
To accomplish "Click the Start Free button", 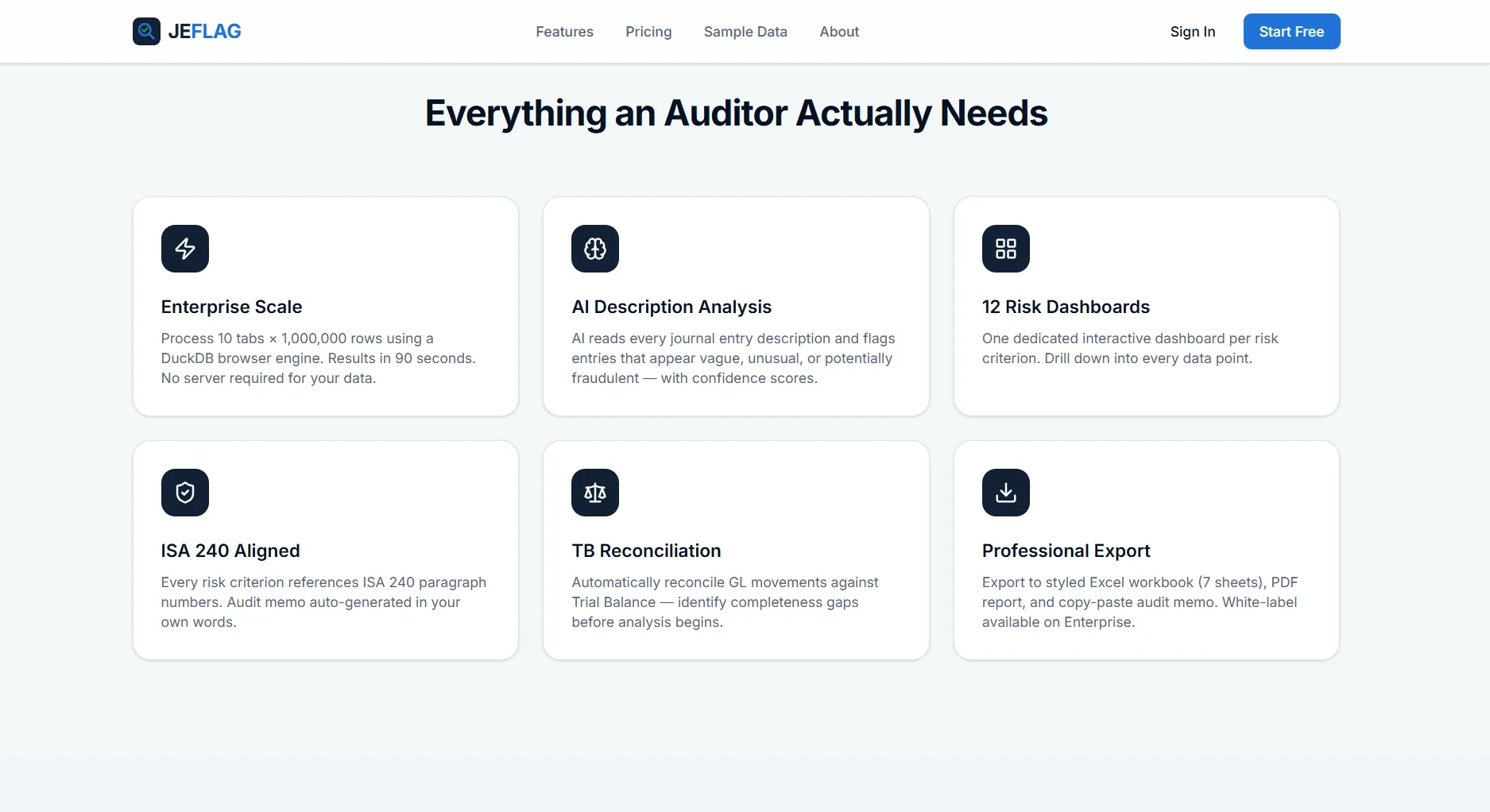I will [x=1291, y=32].
